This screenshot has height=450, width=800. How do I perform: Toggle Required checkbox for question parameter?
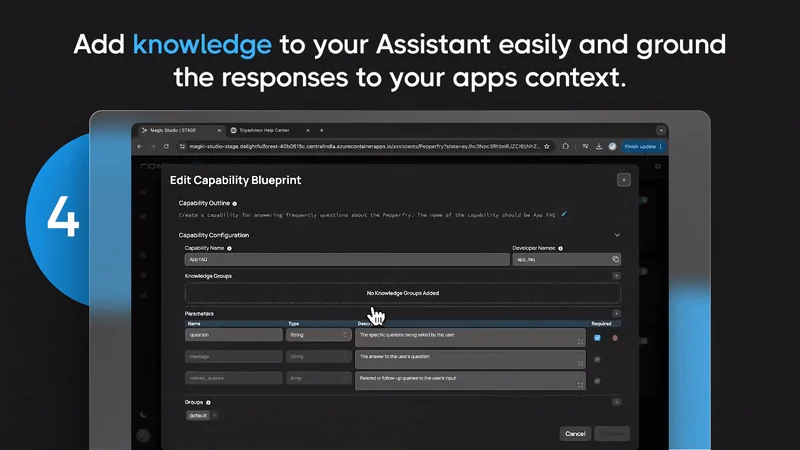point(597,338)
